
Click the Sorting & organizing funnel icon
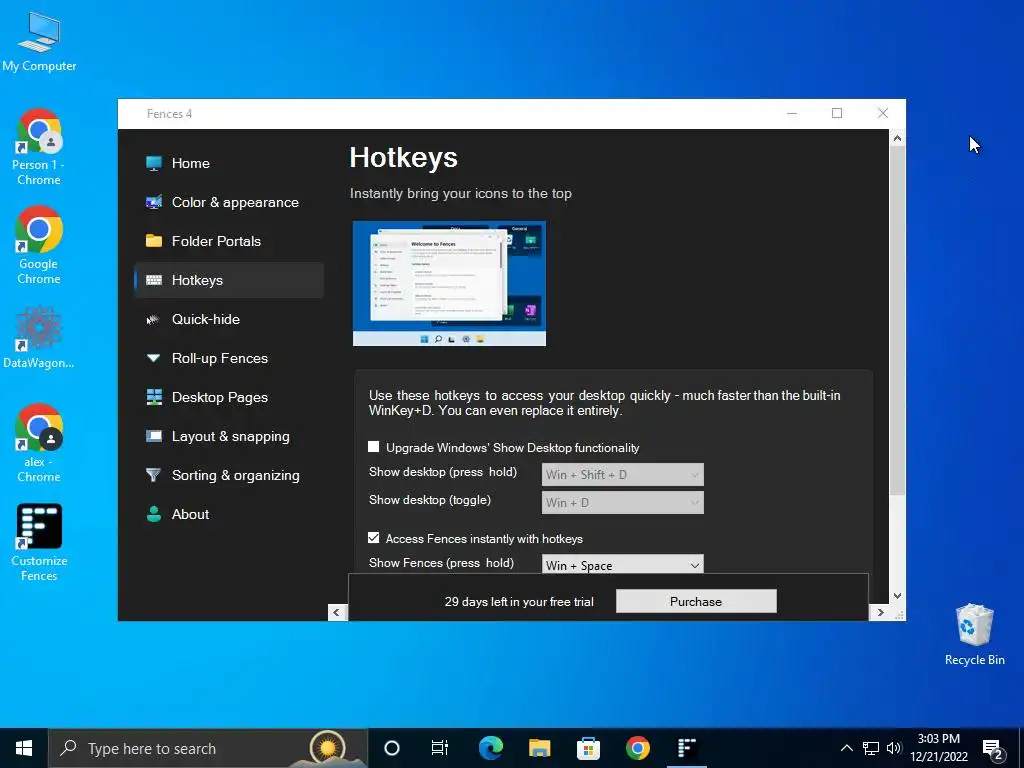(153, 475)
